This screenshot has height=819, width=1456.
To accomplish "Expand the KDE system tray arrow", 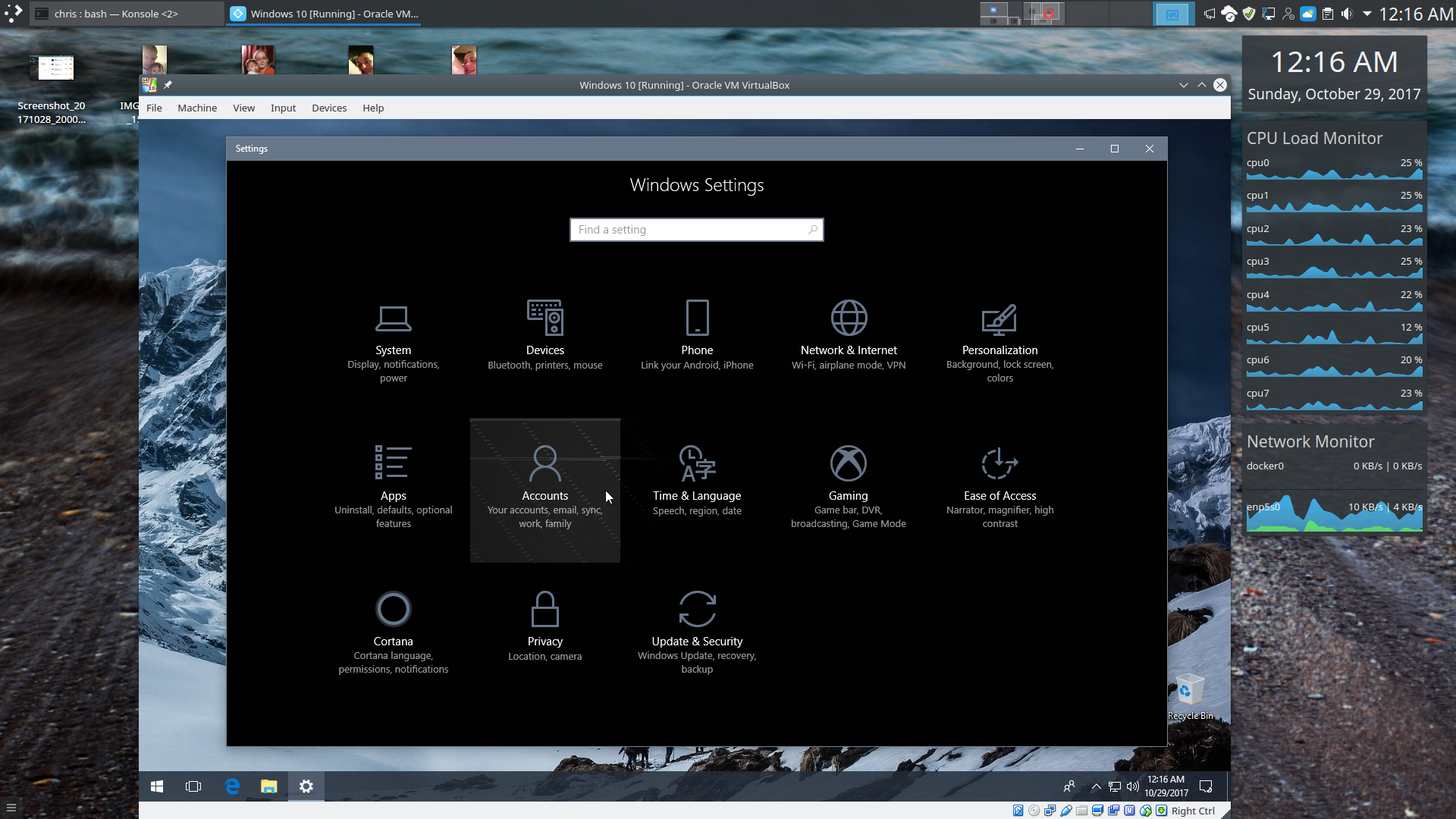I will click(x=1367, y=14).
